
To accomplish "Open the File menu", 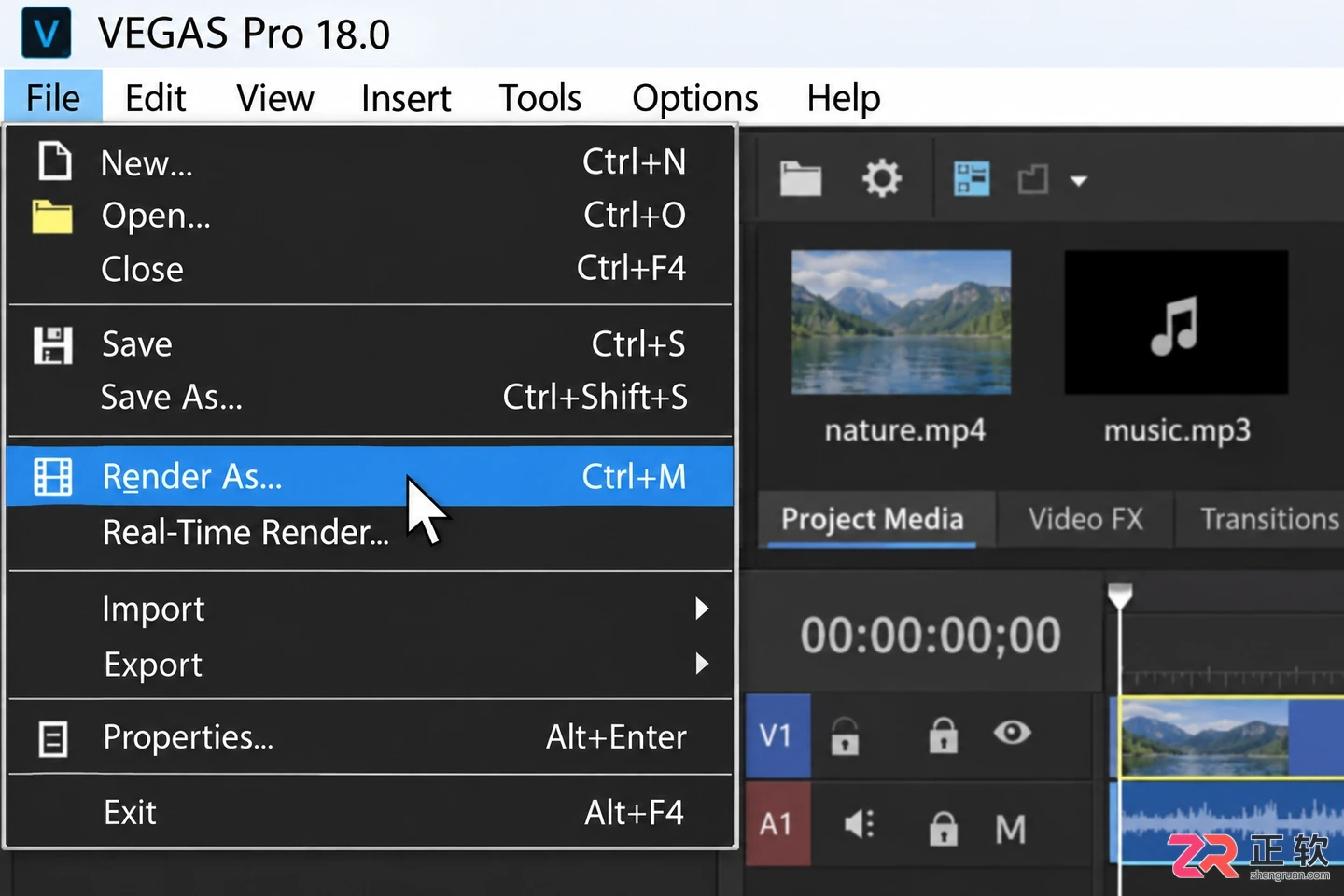I will 53,97.
